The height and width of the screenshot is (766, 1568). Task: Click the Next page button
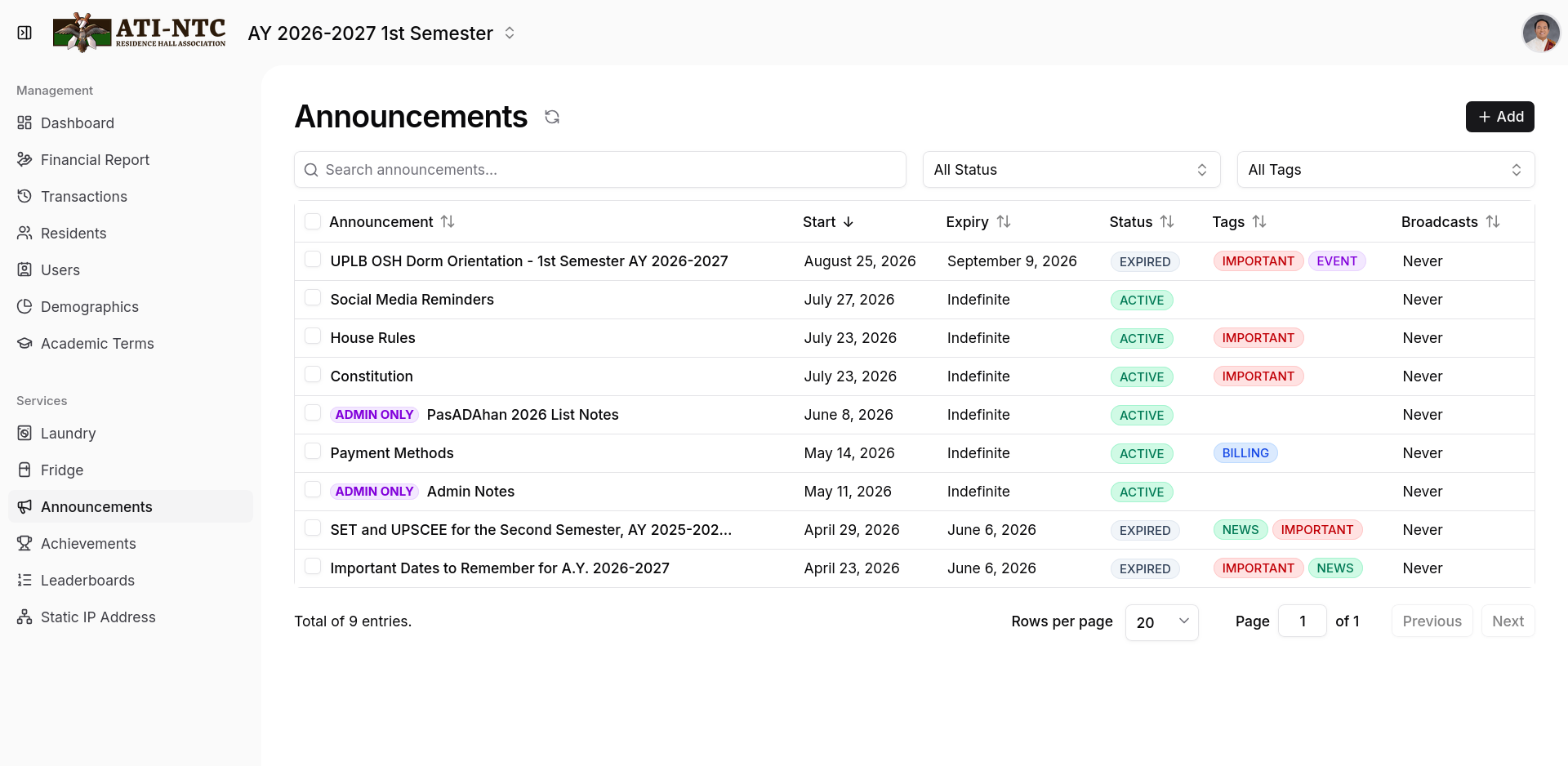pyautogui.click(x=1508, y=621)
